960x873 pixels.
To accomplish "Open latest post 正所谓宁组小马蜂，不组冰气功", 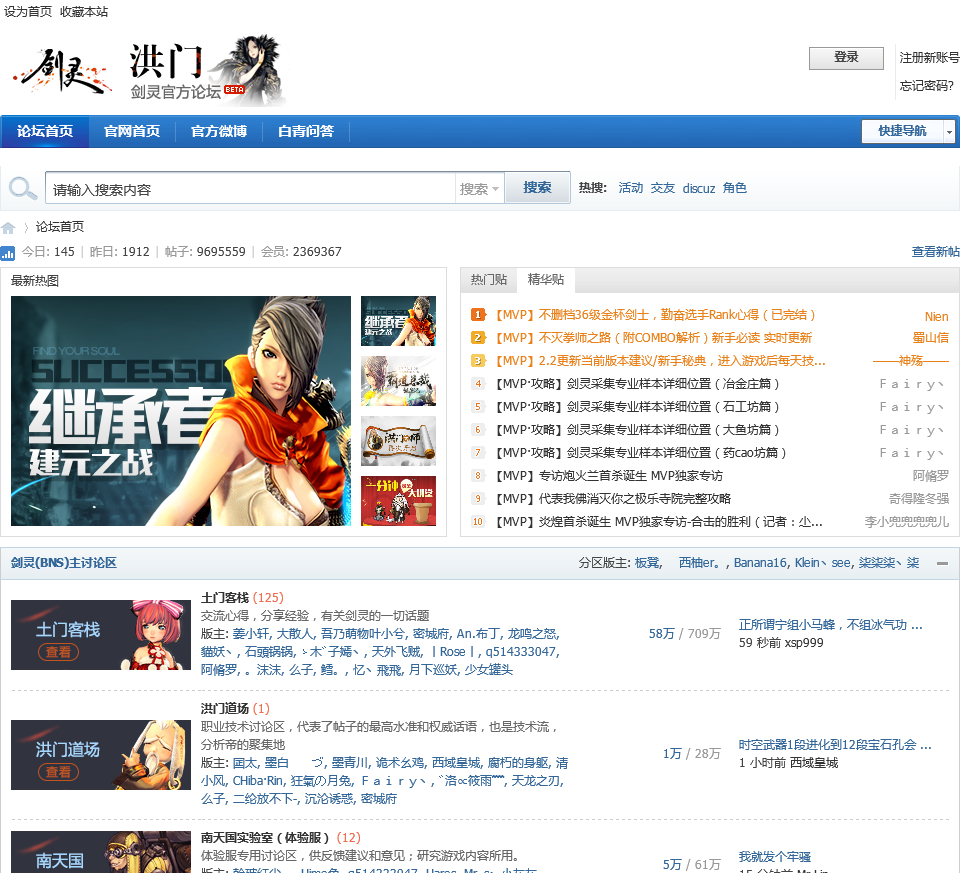I will coord(830,624).
